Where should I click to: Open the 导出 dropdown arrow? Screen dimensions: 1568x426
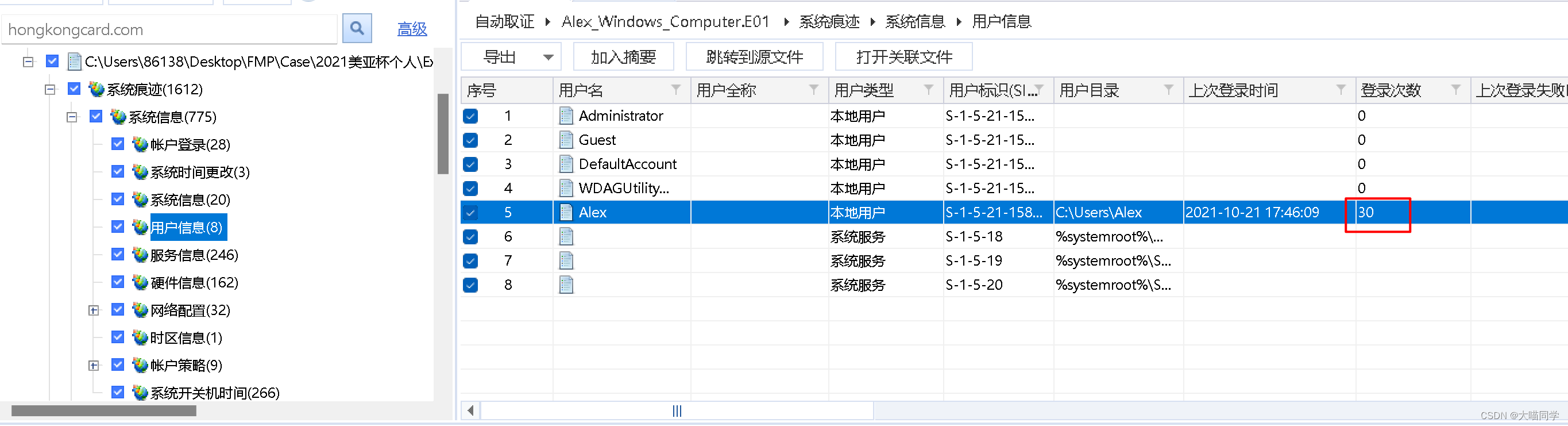(548, 57)
